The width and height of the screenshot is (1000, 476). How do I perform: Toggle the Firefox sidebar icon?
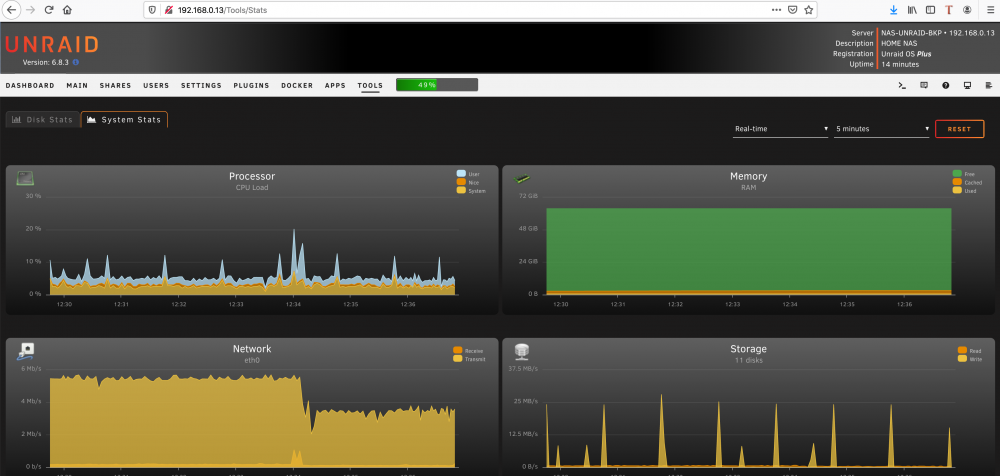point(930,10)
